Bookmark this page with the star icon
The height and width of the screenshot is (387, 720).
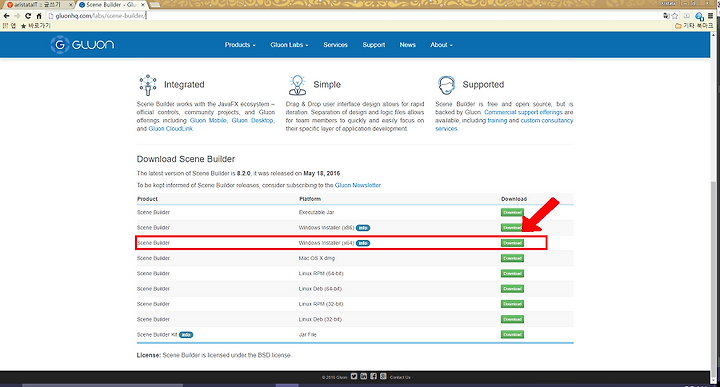tap(675, 16)
